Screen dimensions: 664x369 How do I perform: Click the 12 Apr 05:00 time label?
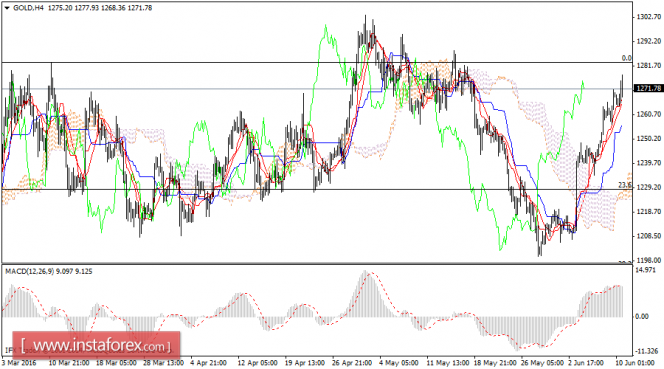tap(258, 363)
